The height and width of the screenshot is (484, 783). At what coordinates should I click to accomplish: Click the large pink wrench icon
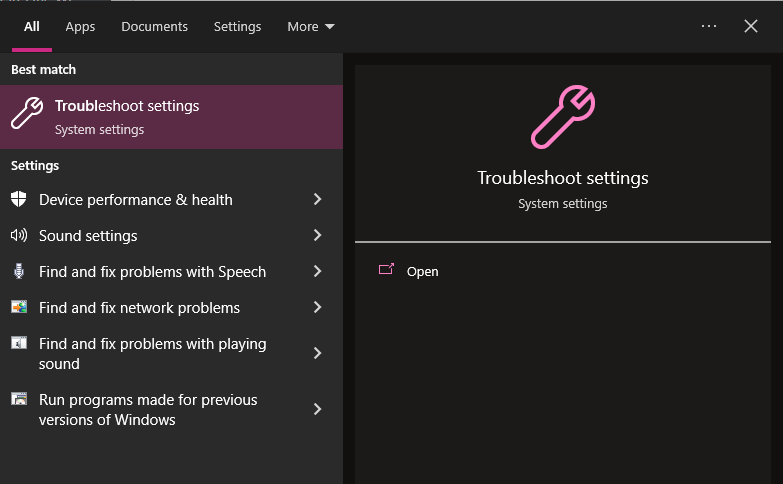(563, 118)
